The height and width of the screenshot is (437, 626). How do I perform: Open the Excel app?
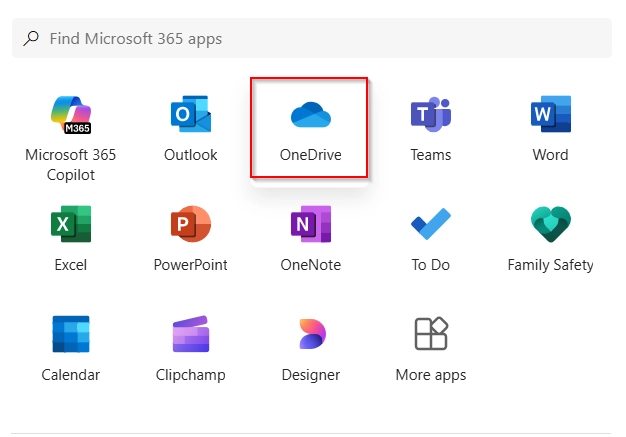(71, 239)
